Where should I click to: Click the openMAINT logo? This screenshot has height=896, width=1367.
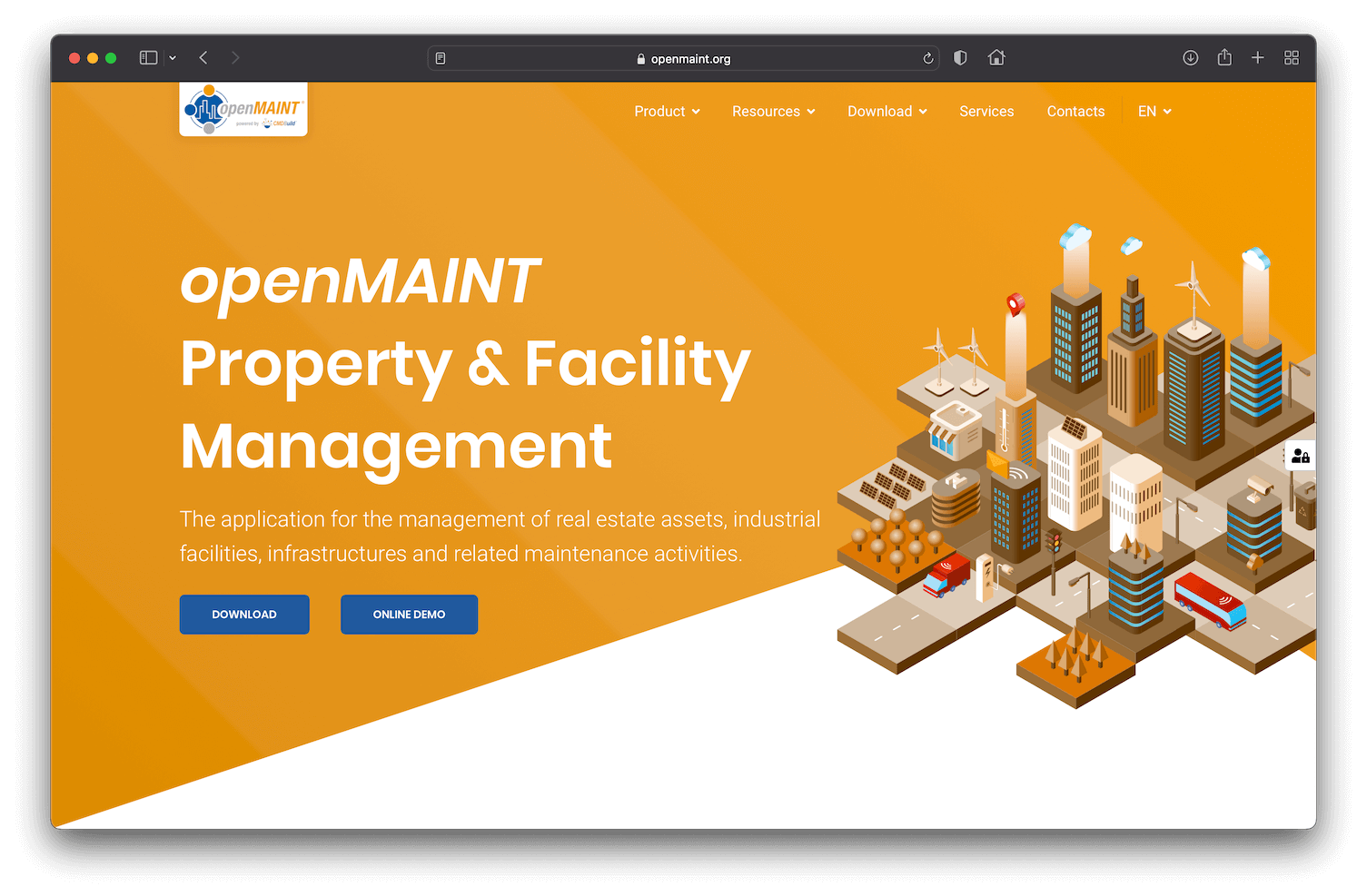(x=243, y=108)
